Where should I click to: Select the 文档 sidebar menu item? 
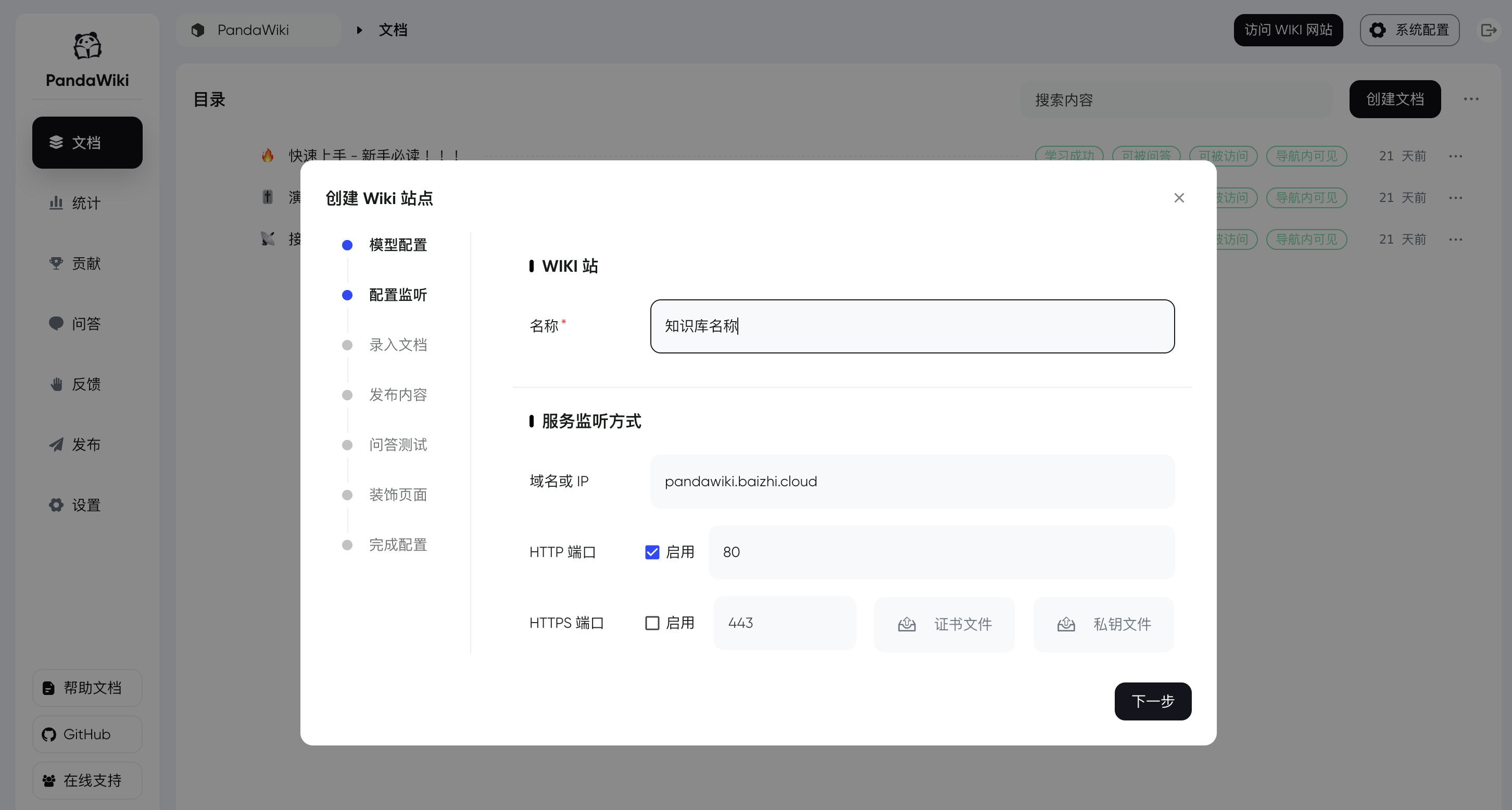point(87,143)
